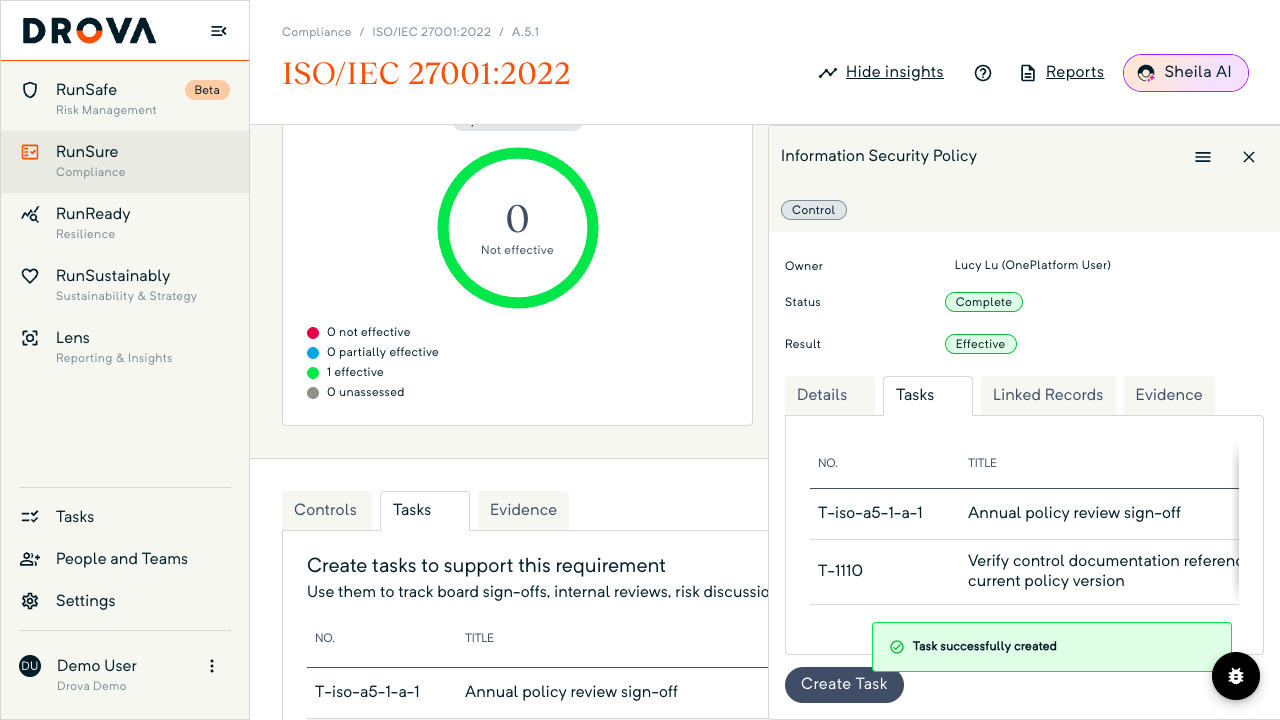Open the Linked Records tab
1280x720 pixels.
coord(1048,395)
